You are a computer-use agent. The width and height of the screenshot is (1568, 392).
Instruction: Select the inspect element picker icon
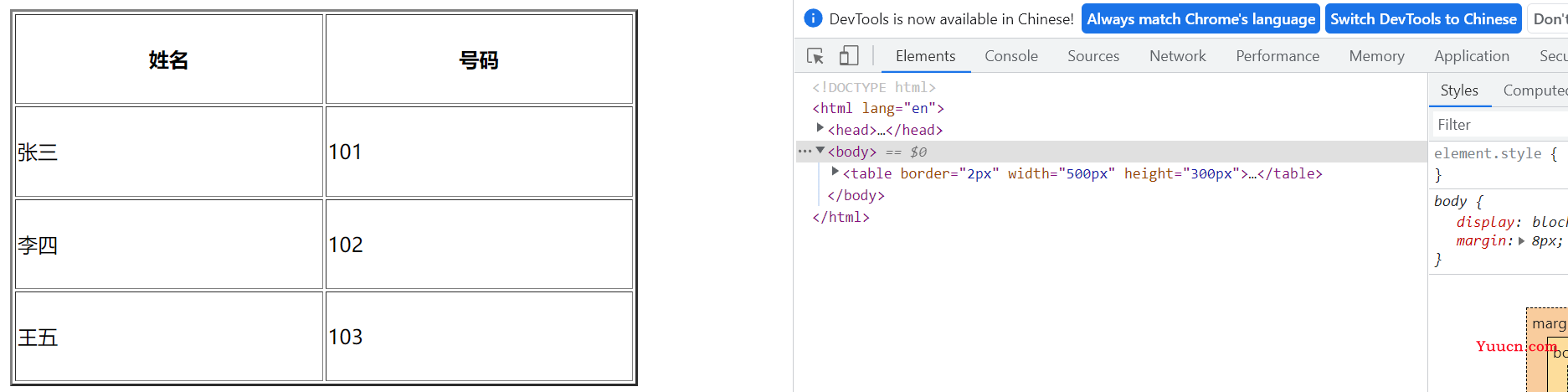[x=815, y=56]
